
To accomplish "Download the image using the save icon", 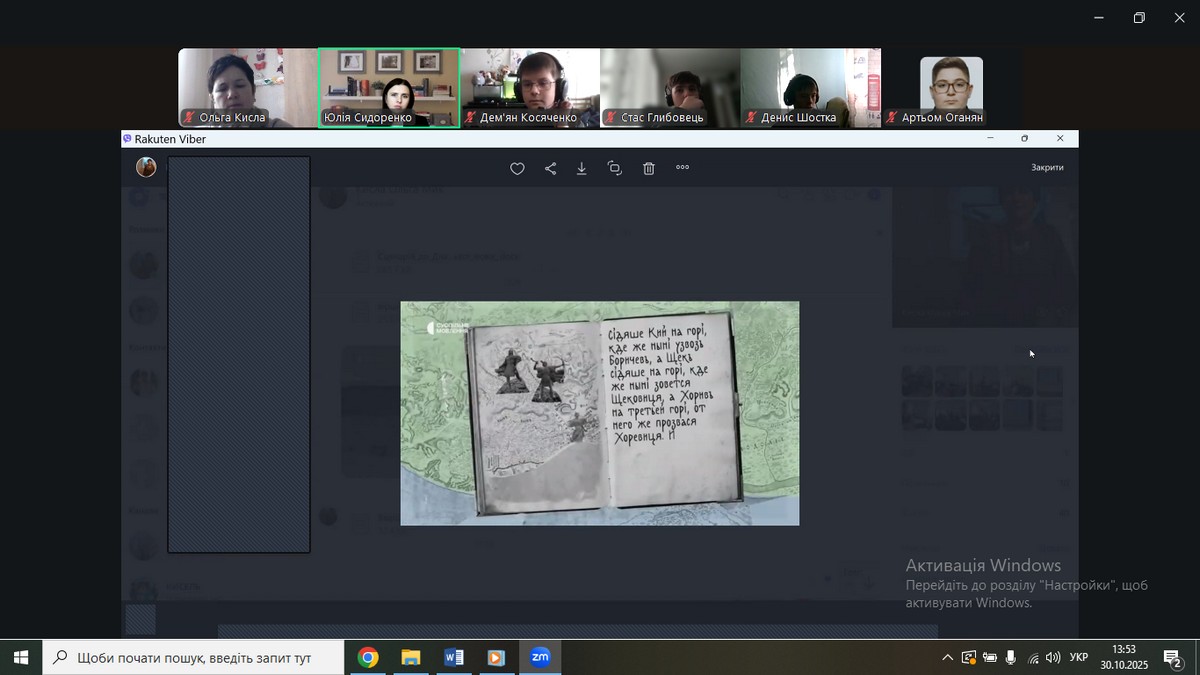I will point(582,169).
